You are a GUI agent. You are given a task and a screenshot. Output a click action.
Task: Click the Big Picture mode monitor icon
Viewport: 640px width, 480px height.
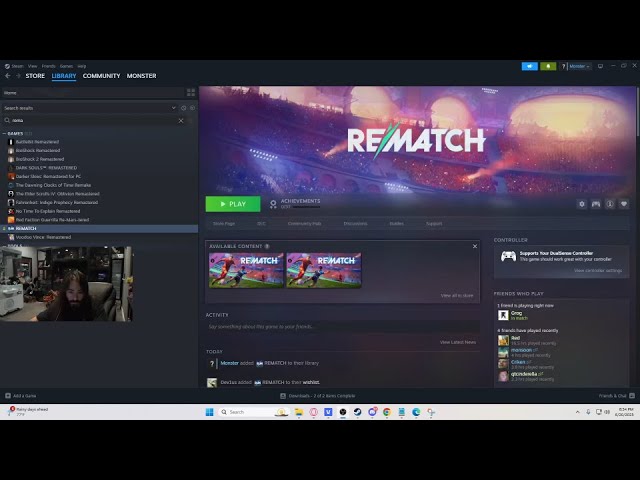click(x=600, y=66)
